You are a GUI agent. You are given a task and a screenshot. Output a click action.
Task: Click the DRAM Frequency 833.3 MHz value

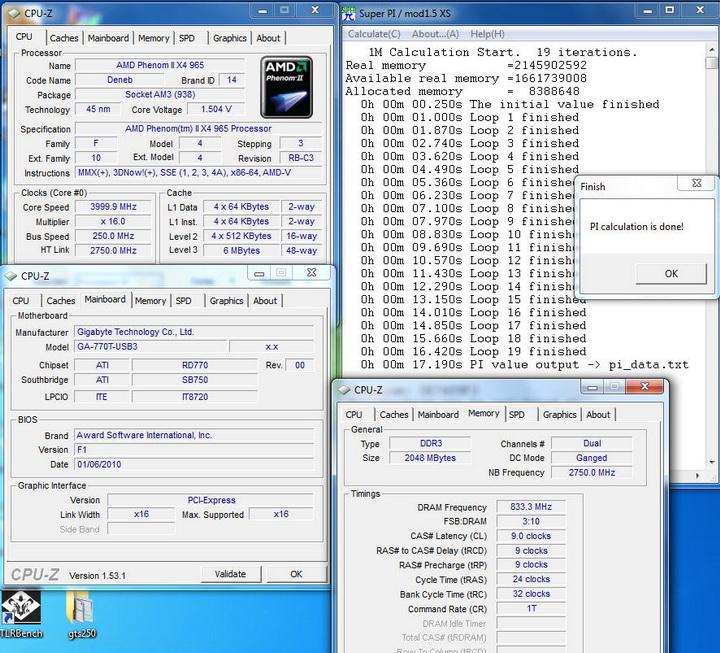(531, 507)
